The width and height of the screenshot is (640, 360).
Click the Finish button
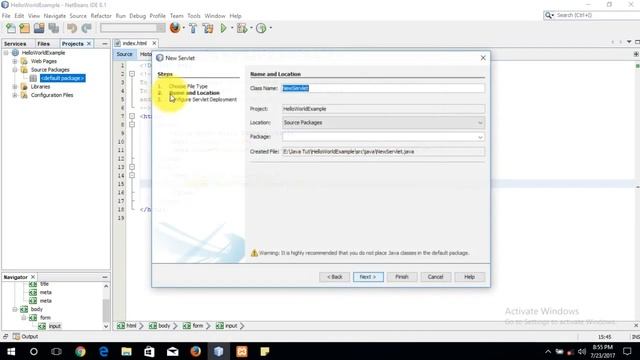(402, 277)
